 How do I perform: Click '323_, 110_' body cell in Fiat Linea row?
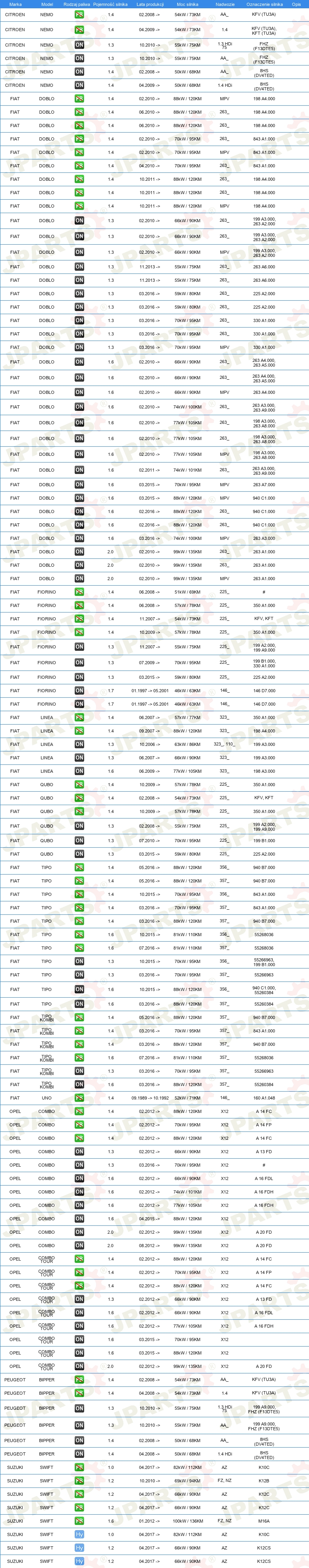point(224,744)
